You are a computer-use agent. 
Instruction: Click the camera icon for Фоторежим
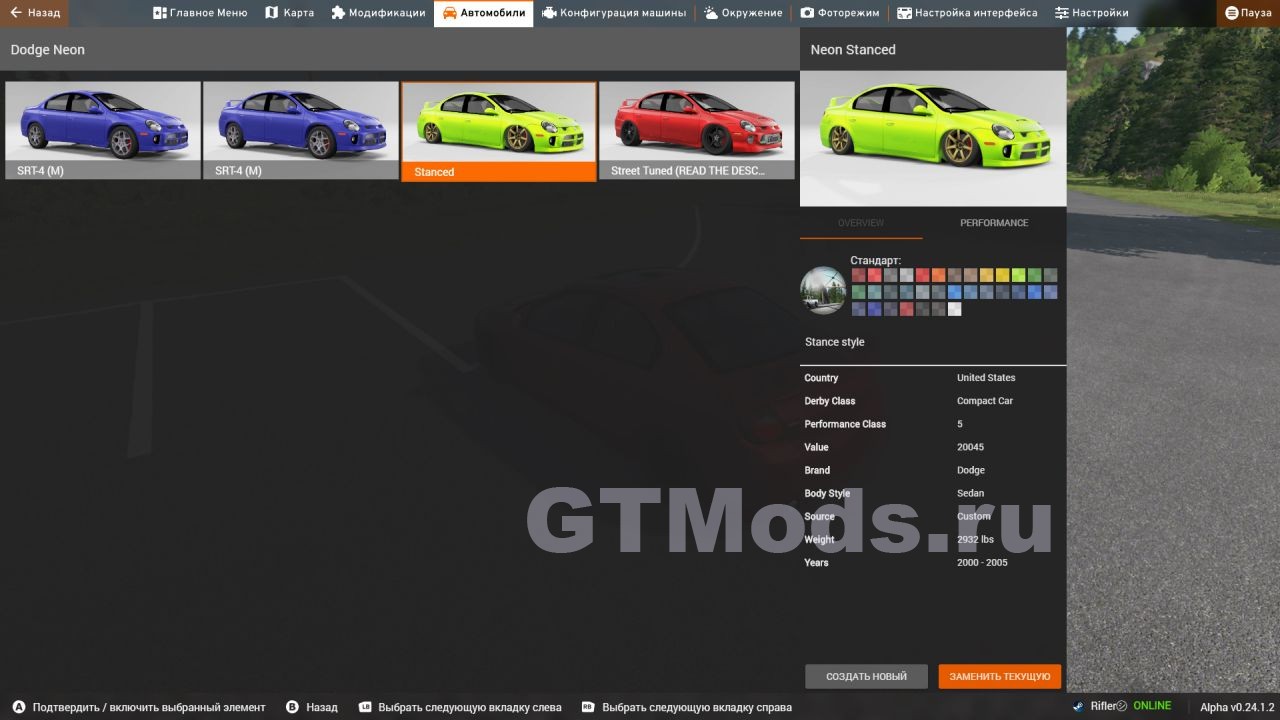pos(807,13)
